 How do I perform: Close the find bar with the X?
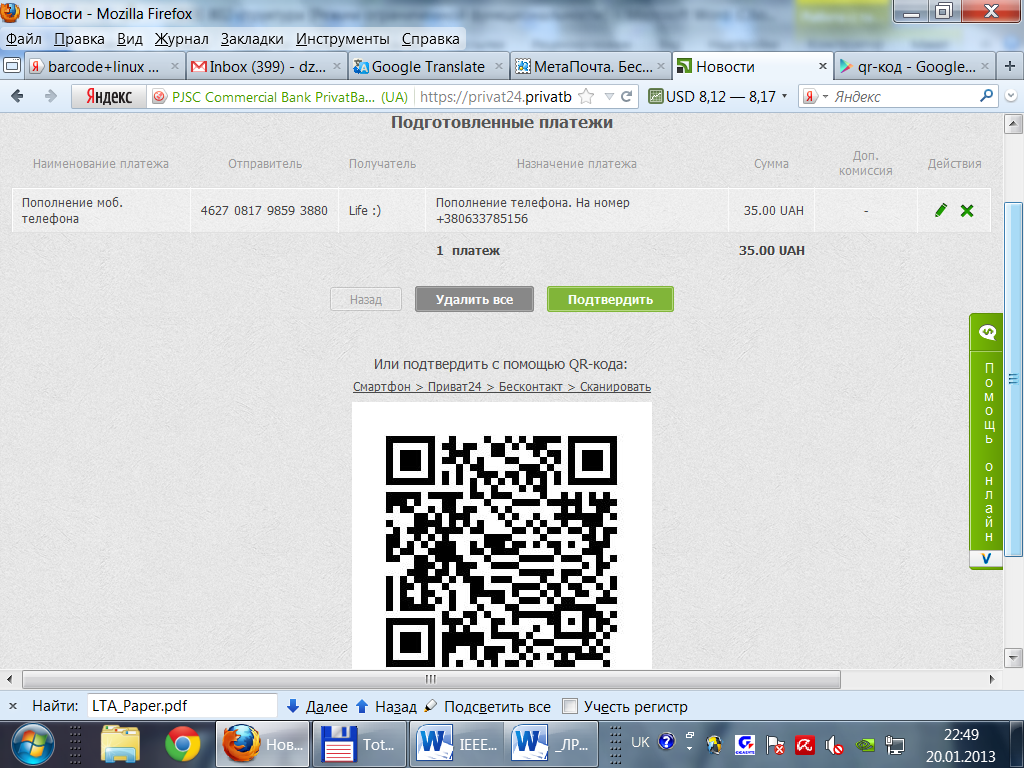click(x=12, y=706)
